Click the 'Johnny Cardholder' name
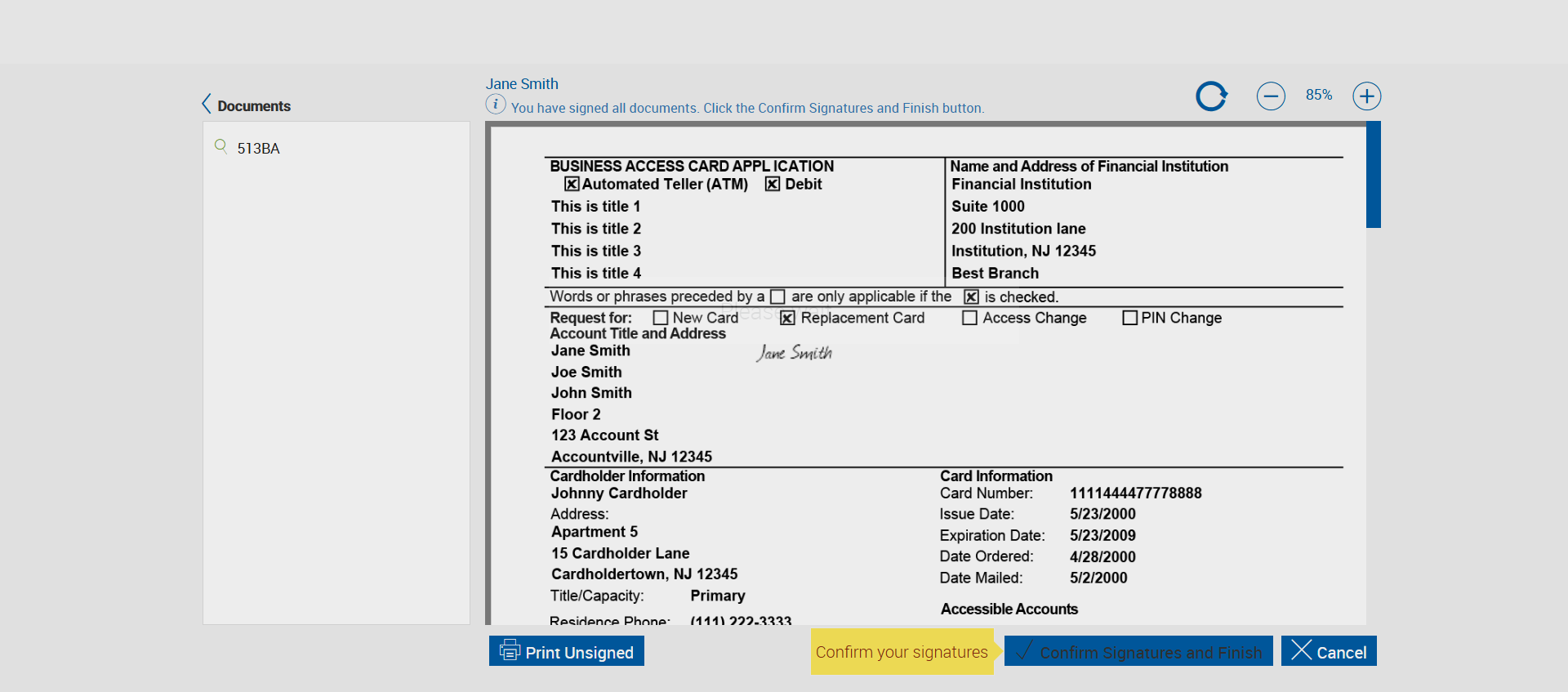The image size is (1568, 692). [x=619, y=493]
